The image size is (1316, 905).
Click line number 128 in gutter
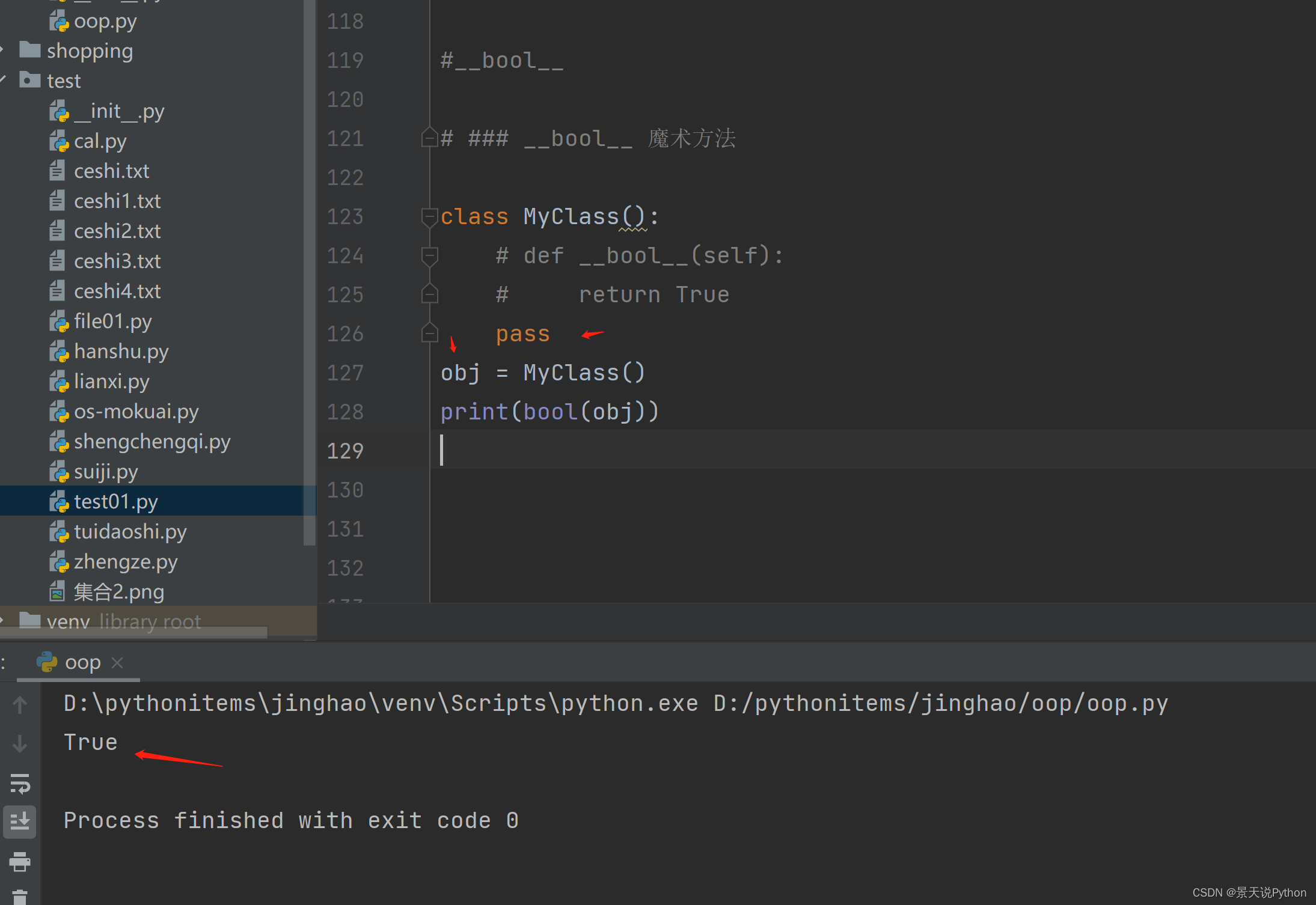click(x=345, y=412)
